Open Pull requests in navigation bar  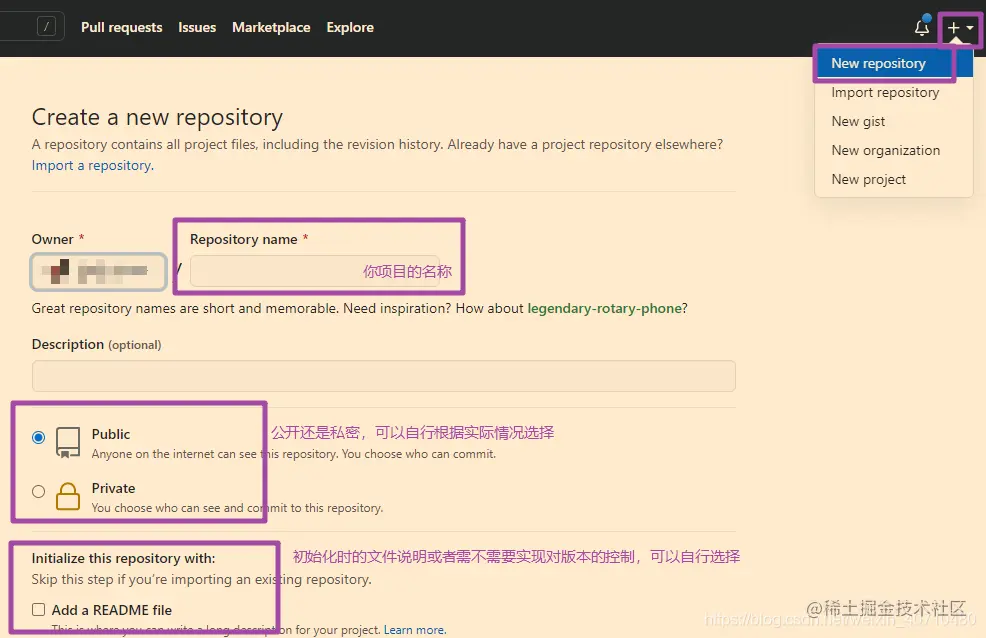click(x=121, y=27)
